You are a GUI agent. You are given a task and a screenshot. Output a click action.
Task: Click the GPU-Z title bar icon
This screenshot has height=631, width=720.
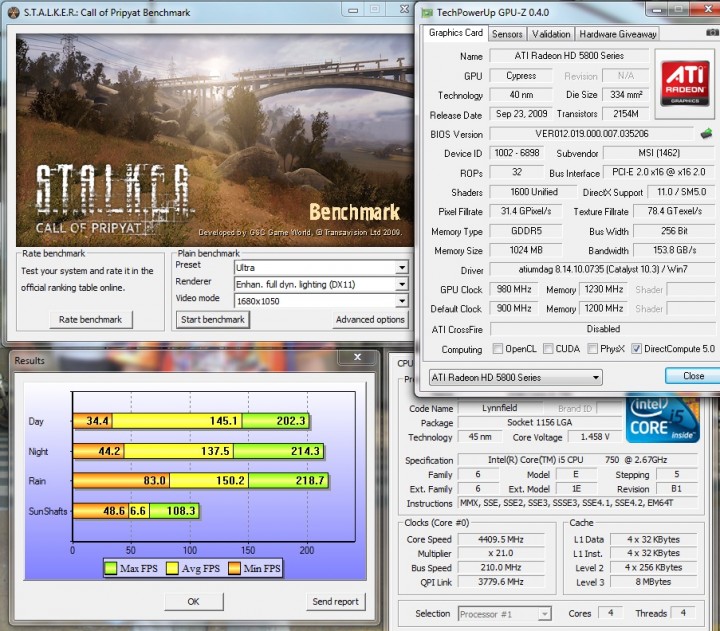(427, 12)
